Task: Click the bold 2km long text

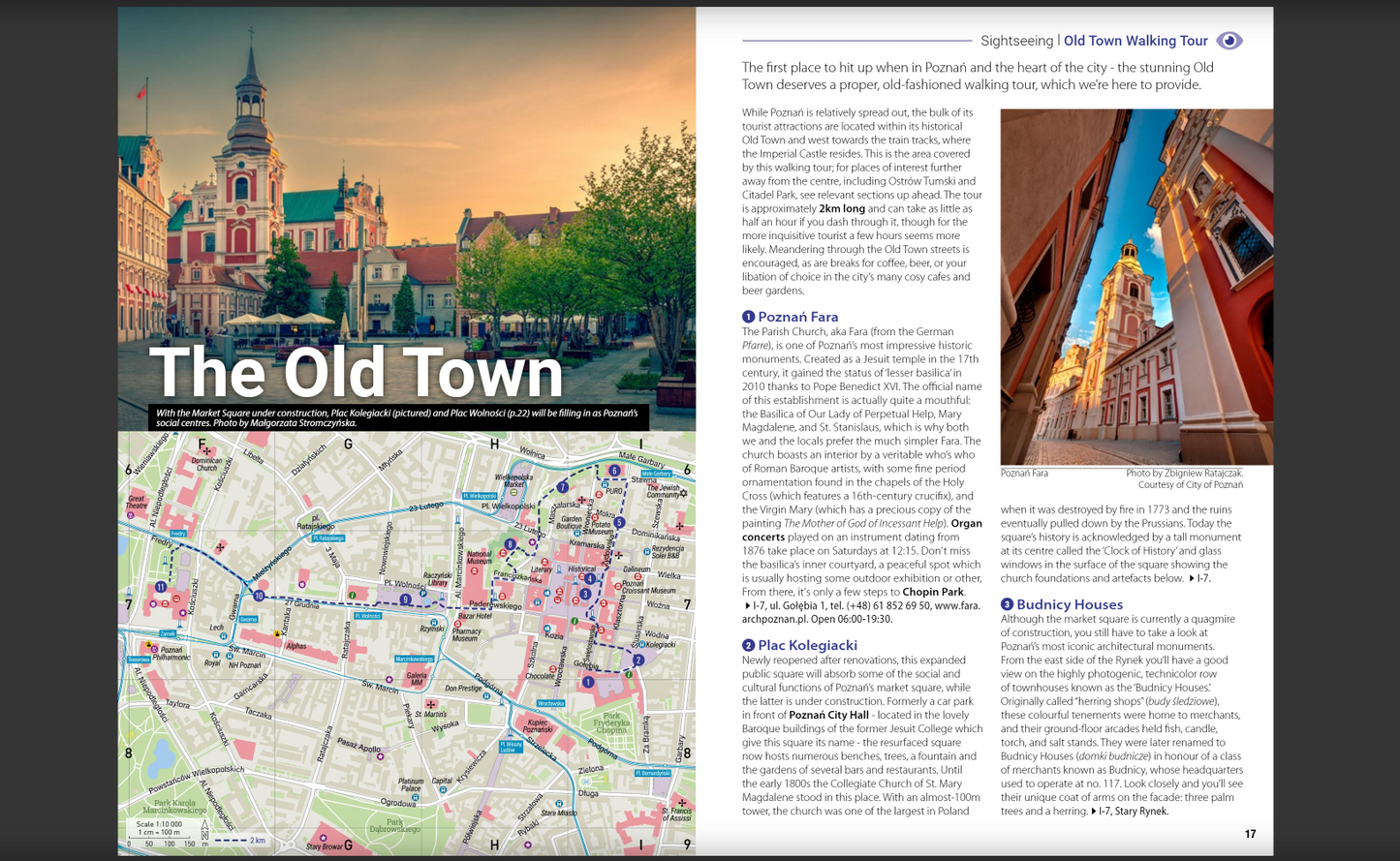Action: click(842, 208)
